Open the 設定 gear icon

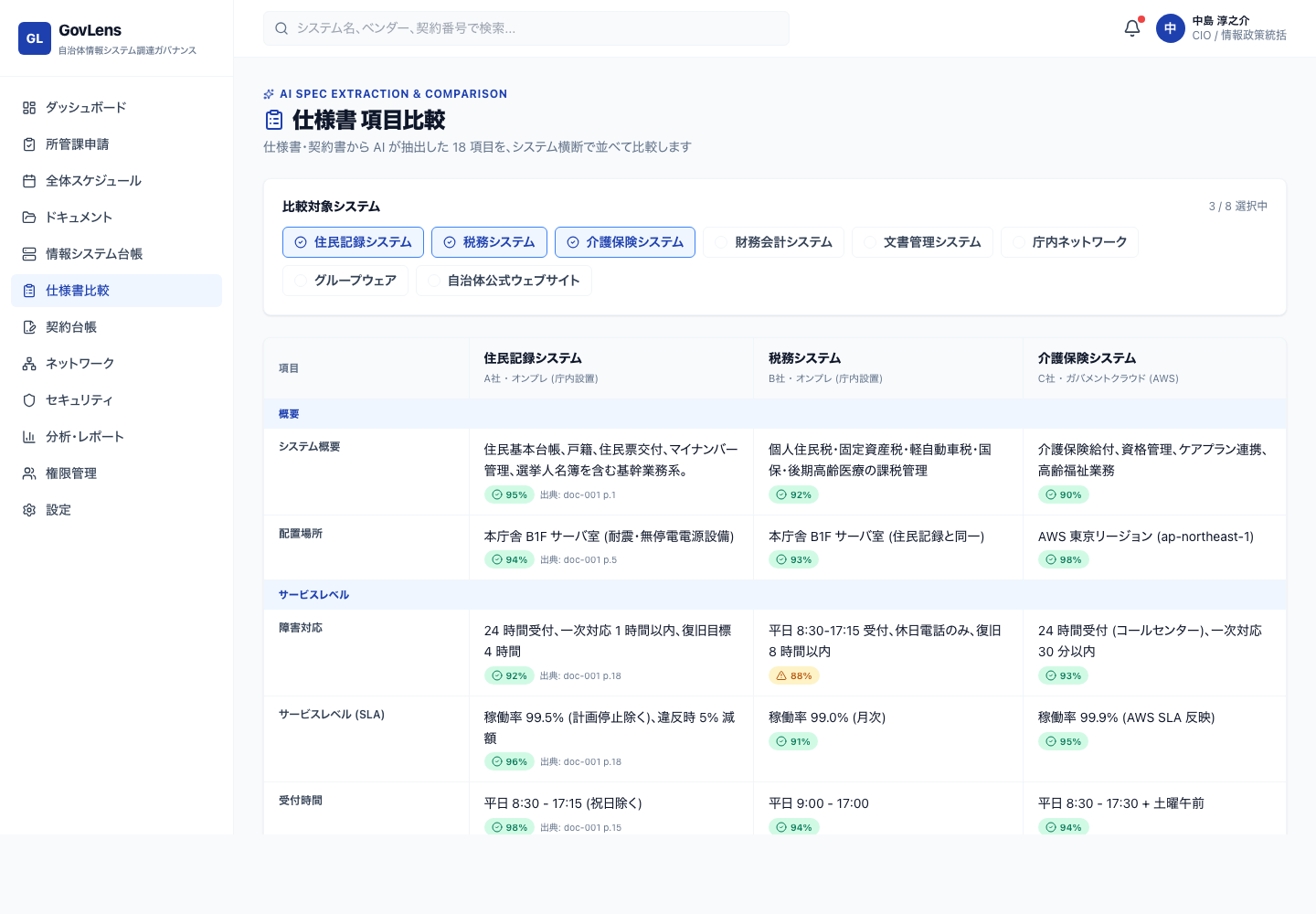(x=29, y=510)
